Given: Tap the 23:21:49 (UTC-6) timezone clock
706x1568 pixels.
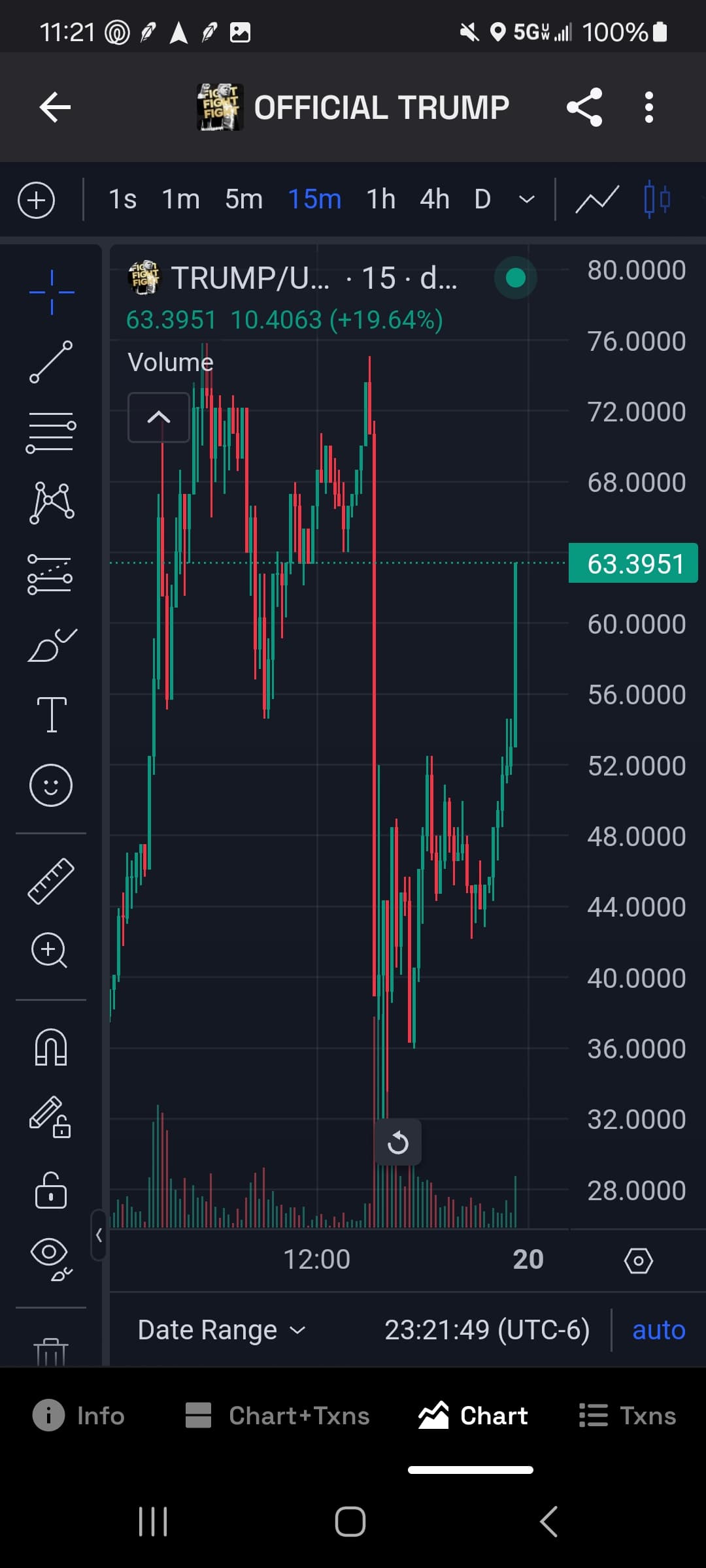Looking at the screenshot, I should pyautogui.click(x=487, y=1330).
